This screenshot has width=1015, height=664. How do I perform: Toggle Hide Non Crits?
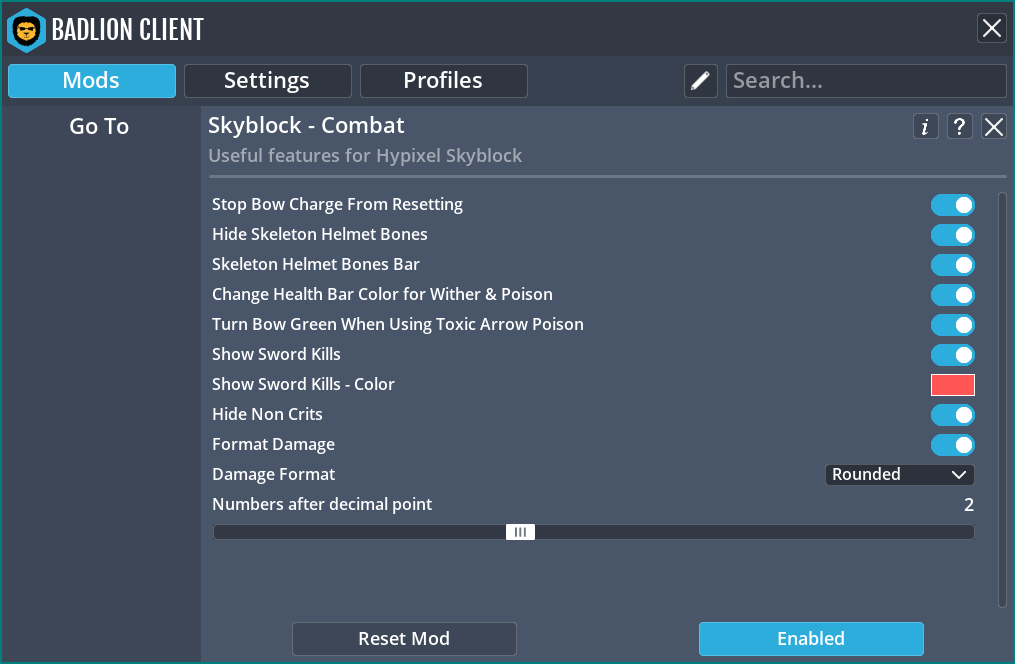952,415
